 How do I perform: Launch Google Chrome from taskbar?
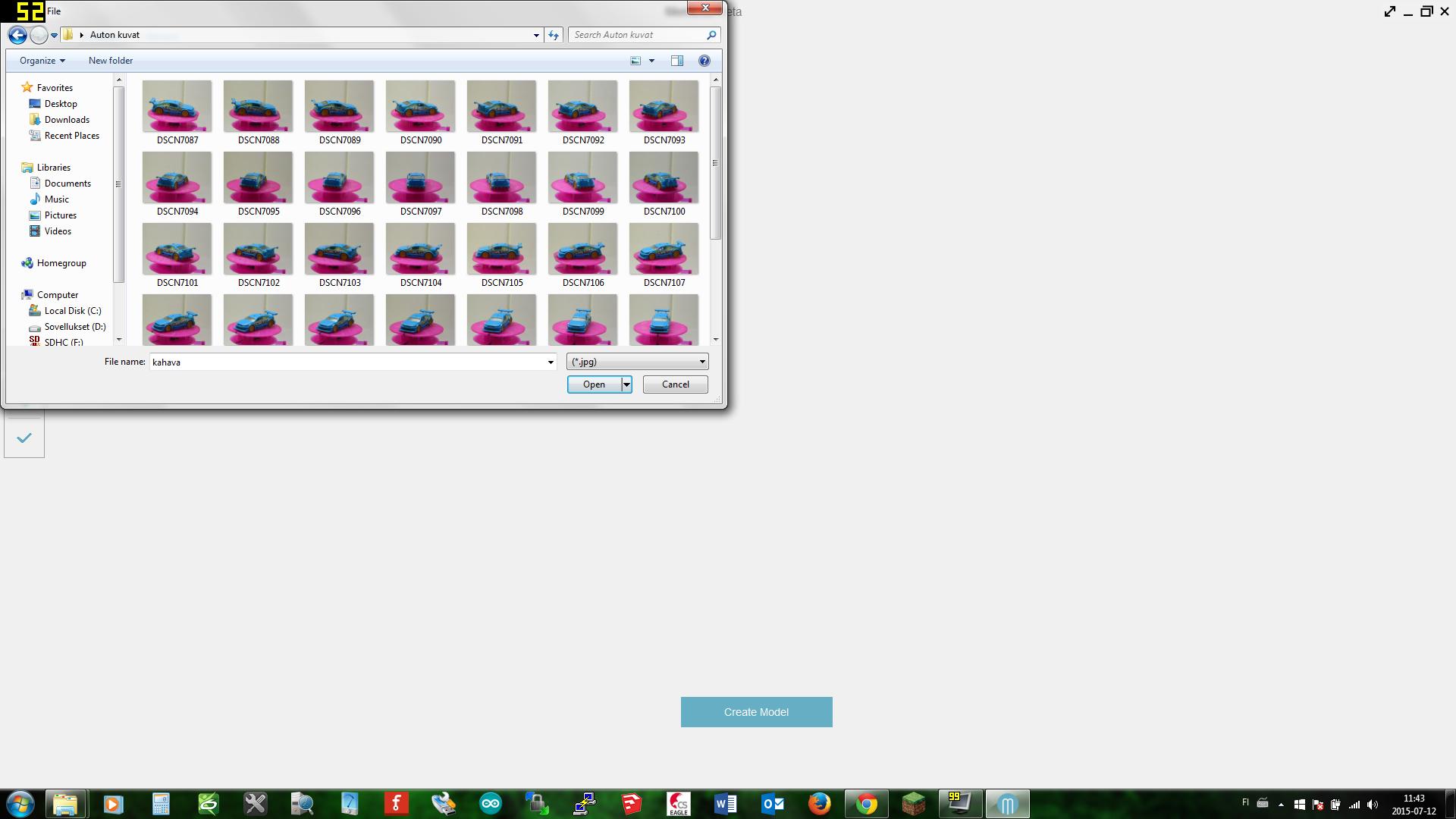coord(866,804)
